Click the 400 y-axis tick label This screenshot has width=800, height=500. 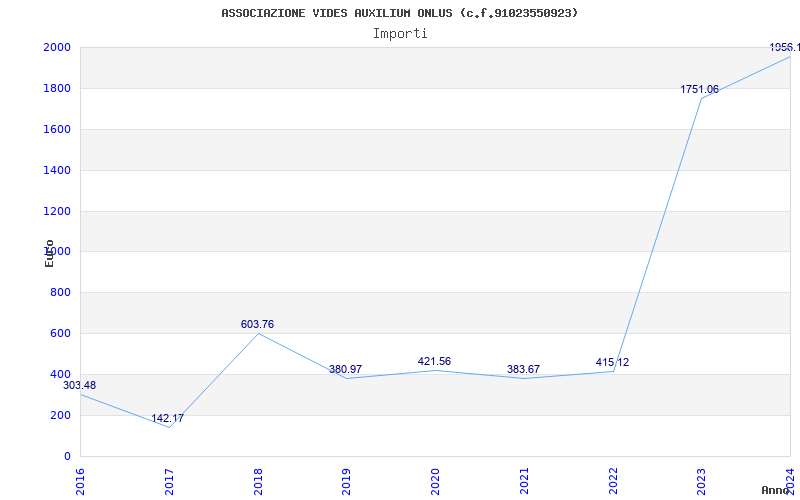60,374
